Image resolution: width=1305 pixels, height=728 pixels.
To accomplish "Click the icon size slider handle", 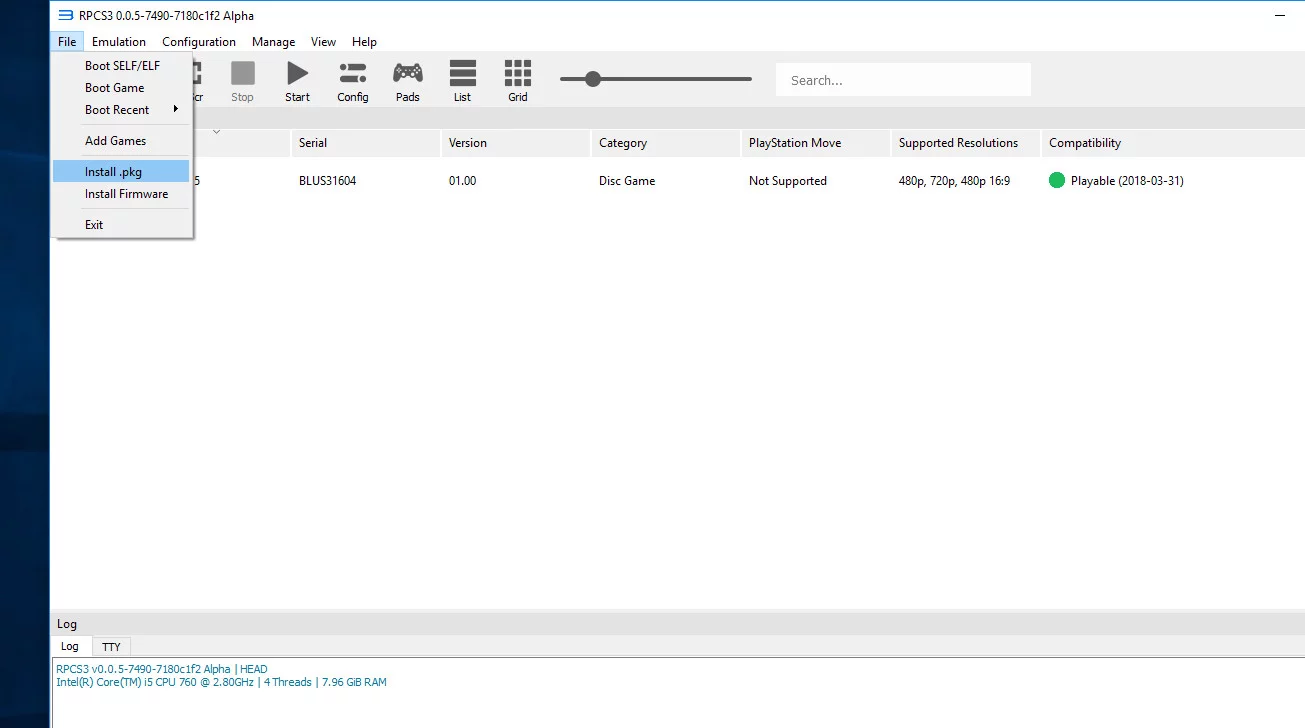I will [x=593, y=79].
